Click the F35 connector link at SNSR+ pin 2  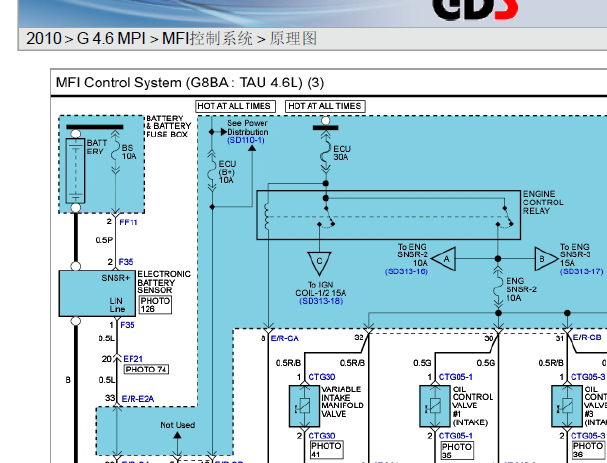tap(126, 262)
